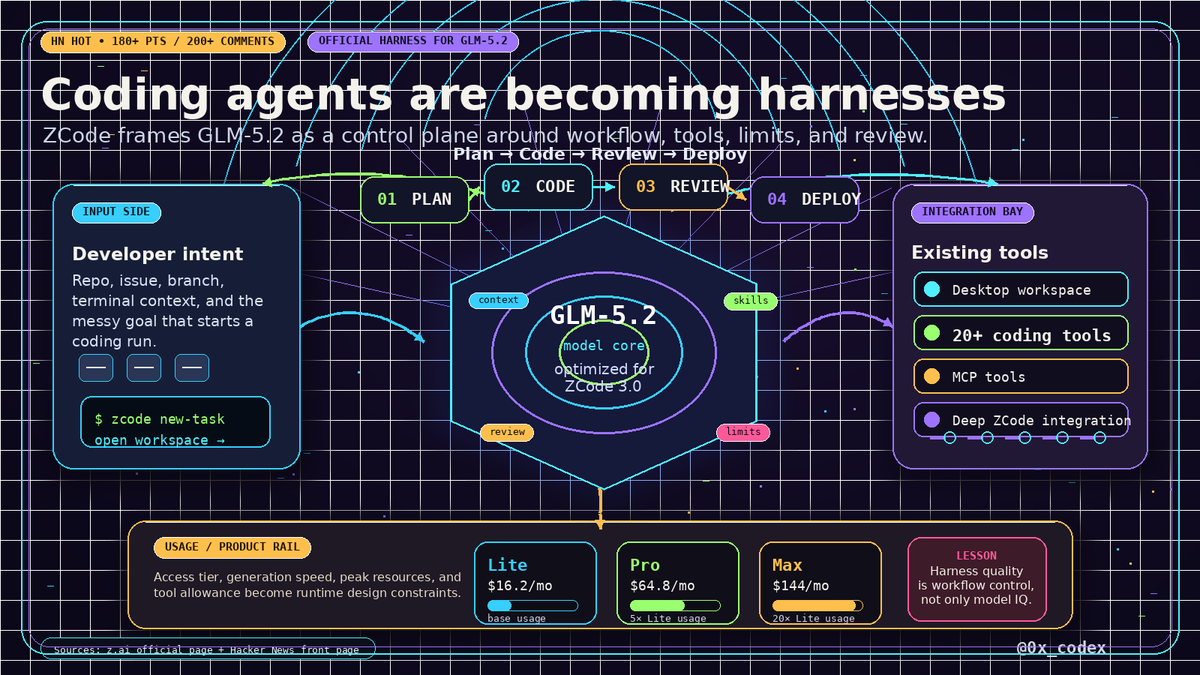Click the INTEGRATION BAY tag

coord(973,212)
